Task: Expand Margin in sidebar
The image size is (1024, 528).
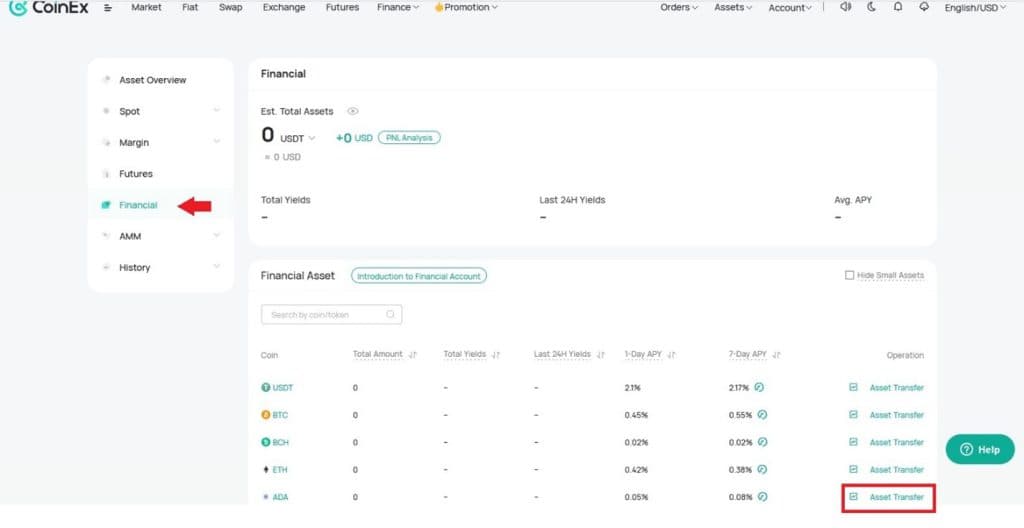Action: pyautogui.click(x=217, y=142)
